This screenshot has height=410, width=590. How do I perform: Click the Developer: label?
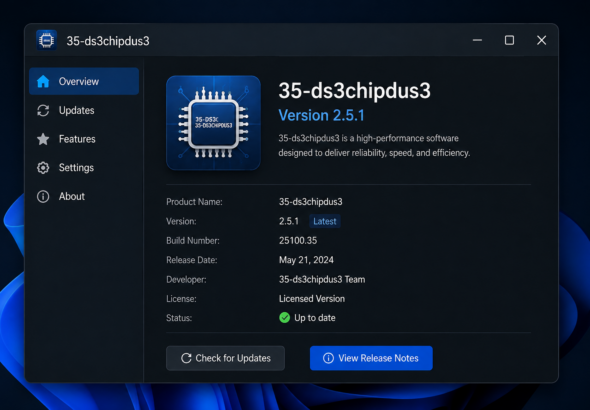coord(186,279)
